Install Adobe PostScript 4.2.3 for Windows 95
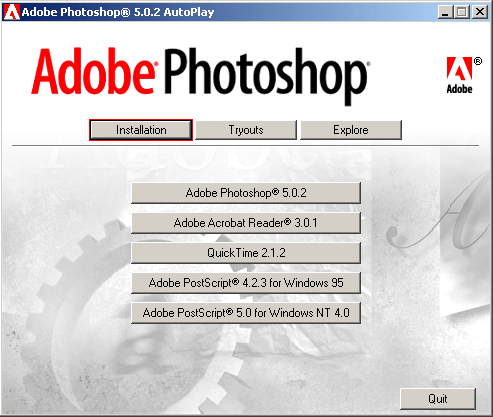Screen dimensions: 493x417 coord(246,283)
